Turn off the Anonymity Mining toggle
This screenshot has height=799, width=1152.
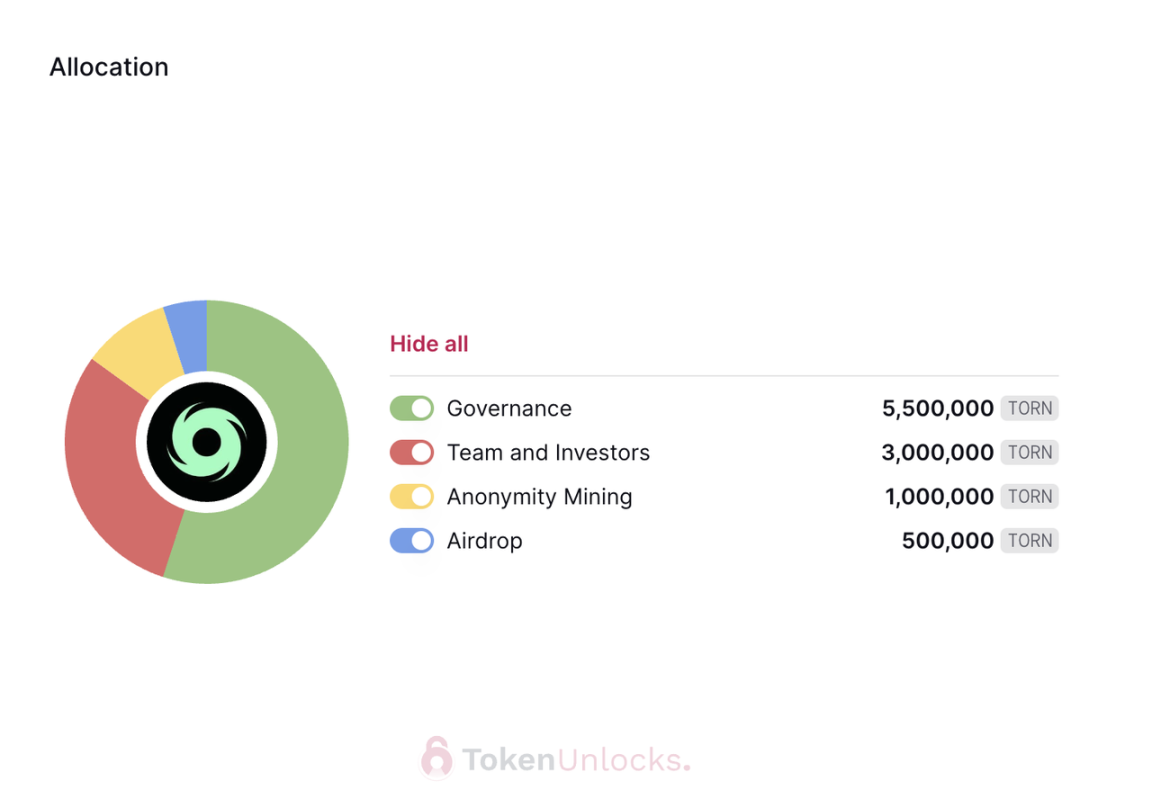[411, 496]
